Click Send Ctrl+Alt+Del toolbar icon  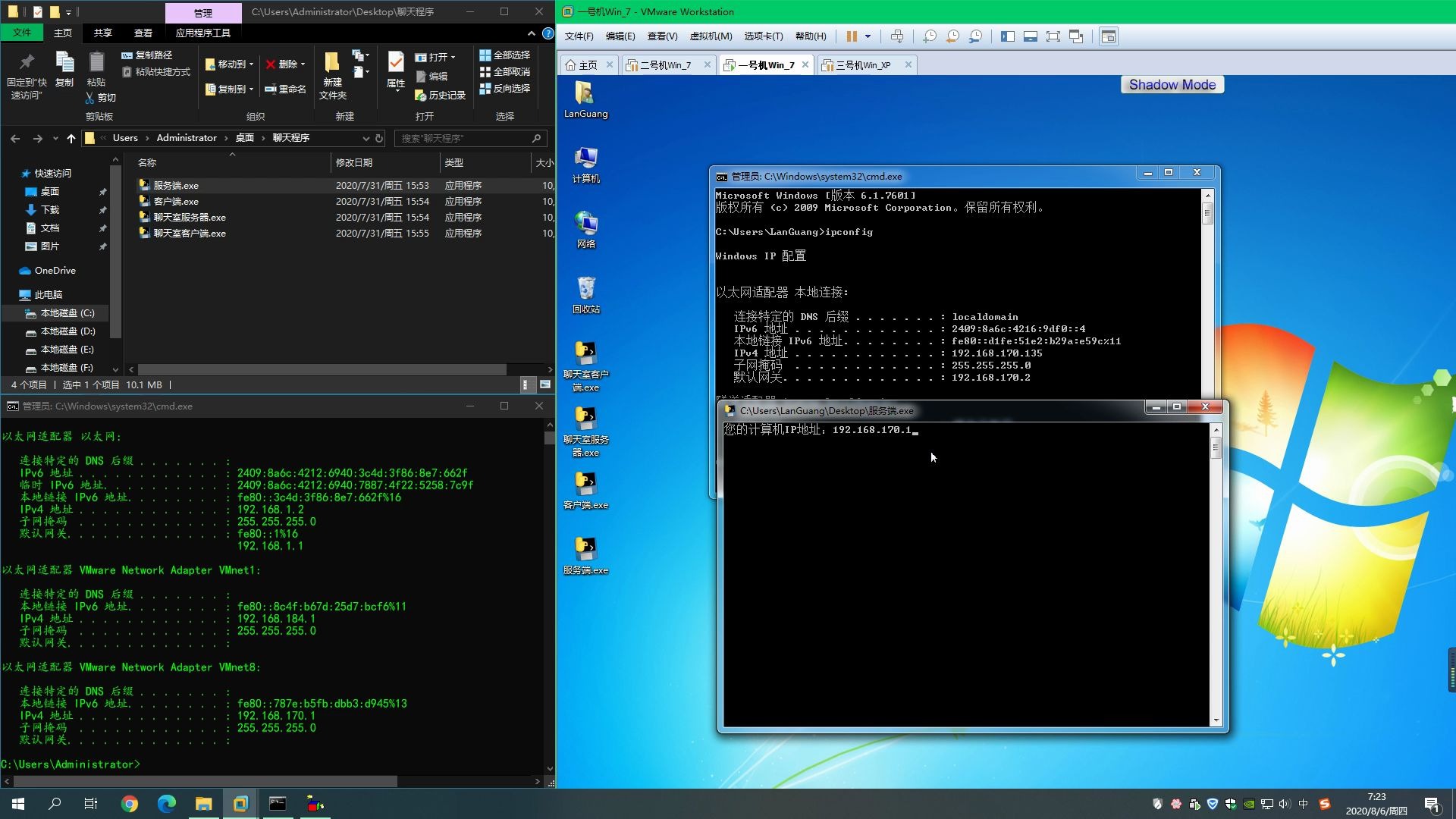click(x=897, y=36)
